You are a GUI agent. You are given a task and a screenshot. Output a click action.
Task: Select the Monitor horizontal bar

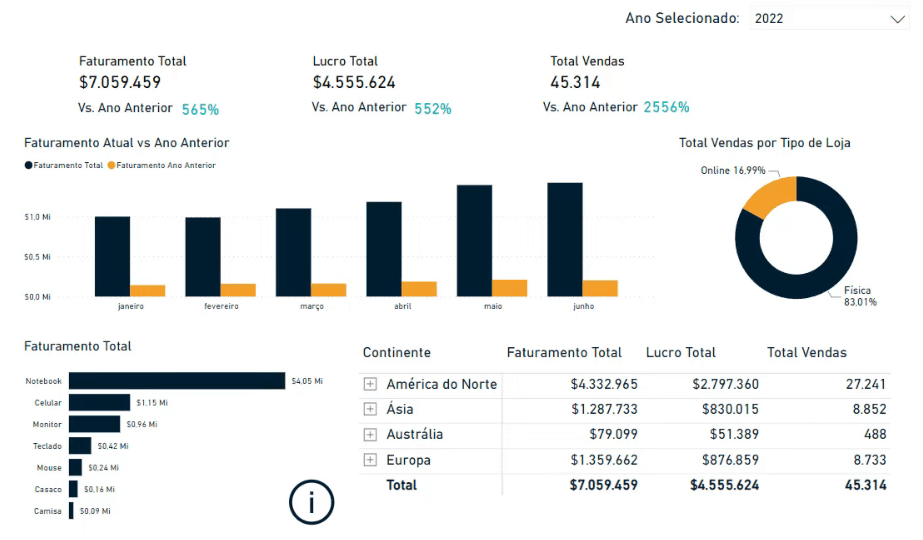tap(94, 424)
